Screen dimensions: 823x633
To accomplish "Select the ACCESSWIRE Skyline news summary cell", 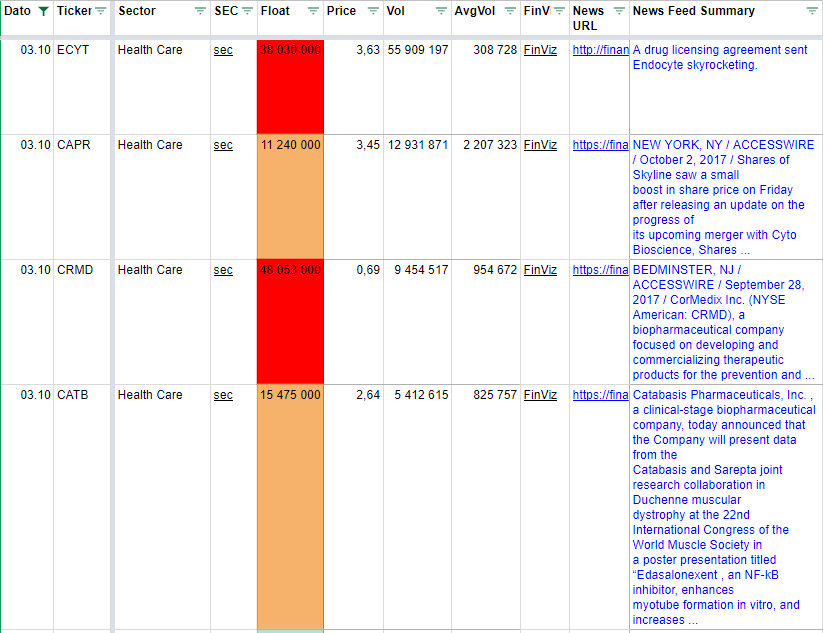I will tap(726, 197).
